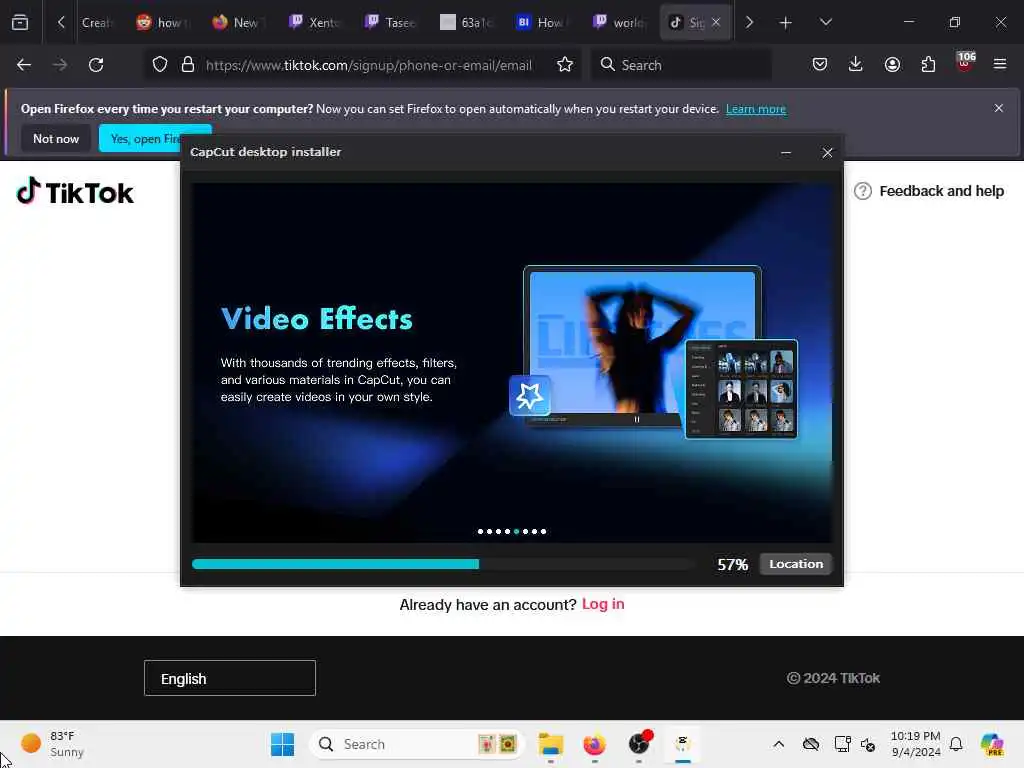
Task: Open Firefox account icon
Action: coord(892,65)
